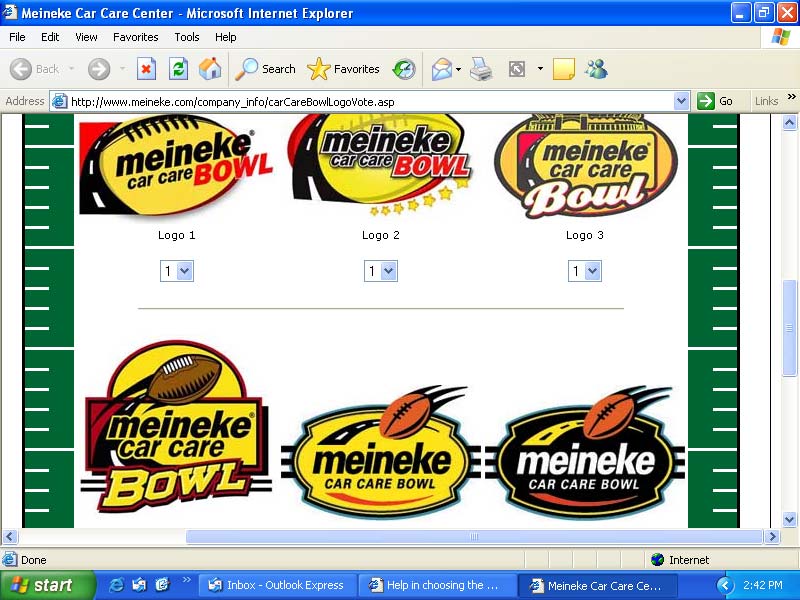Click the Address bar URL field
Screen dimensions: 800x600
pos(370,102)
